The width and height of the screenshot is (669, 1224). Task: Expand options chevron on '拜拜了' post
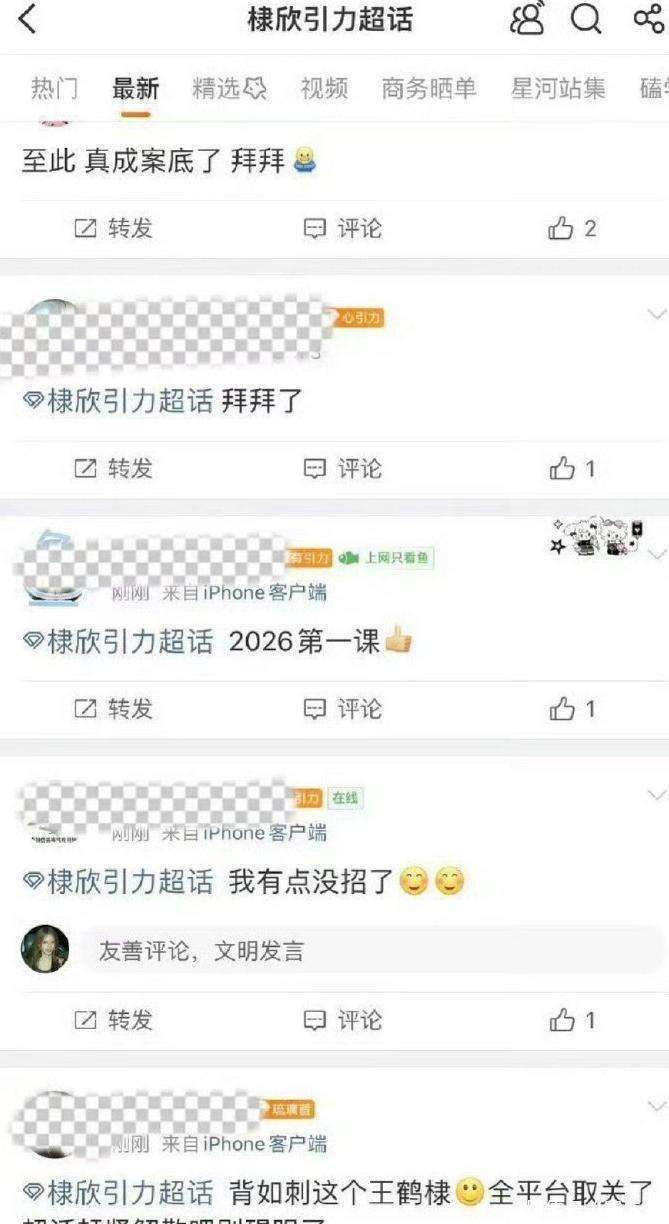[656, 314]
